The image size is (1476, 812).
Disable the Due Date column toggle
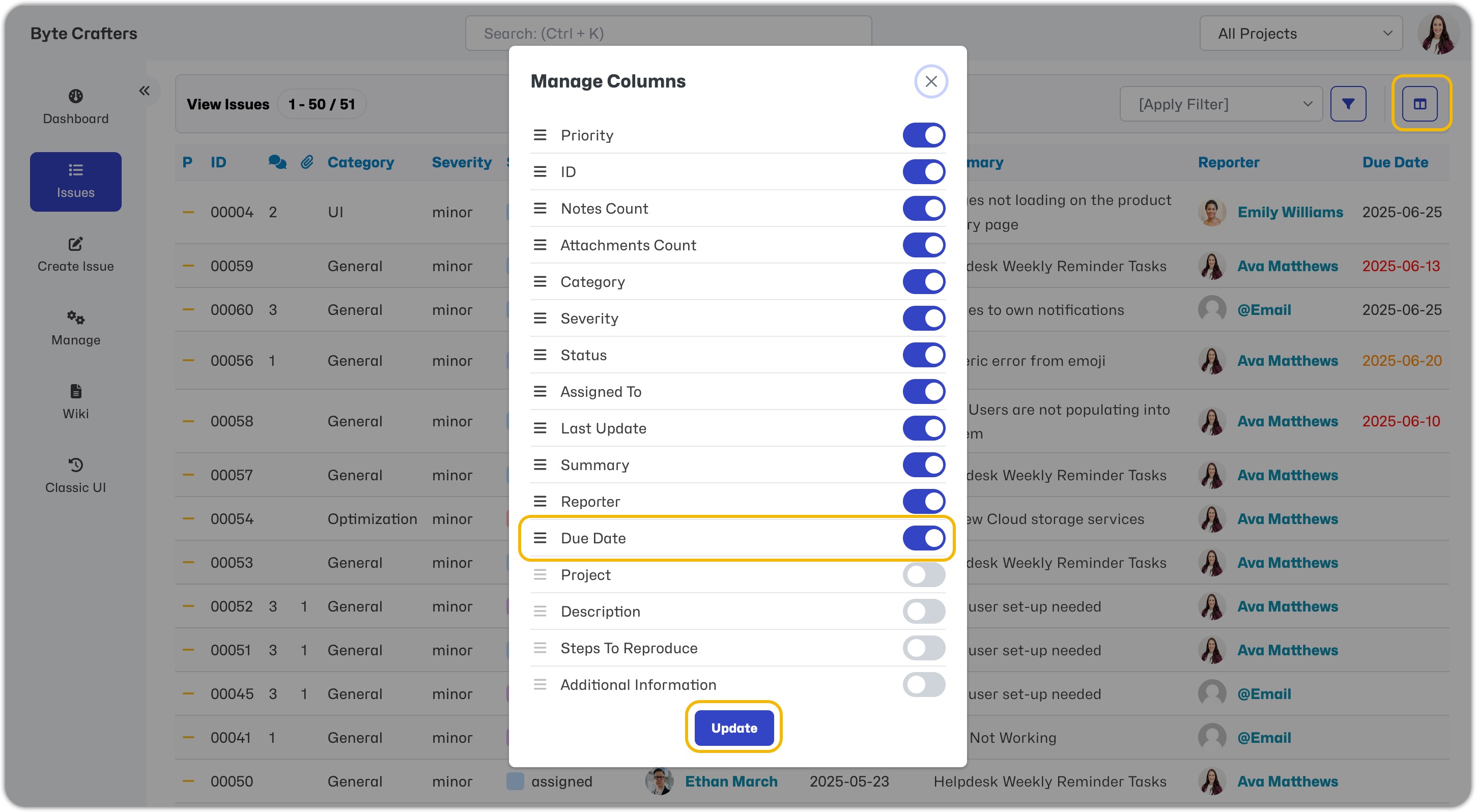click(923, 538)
